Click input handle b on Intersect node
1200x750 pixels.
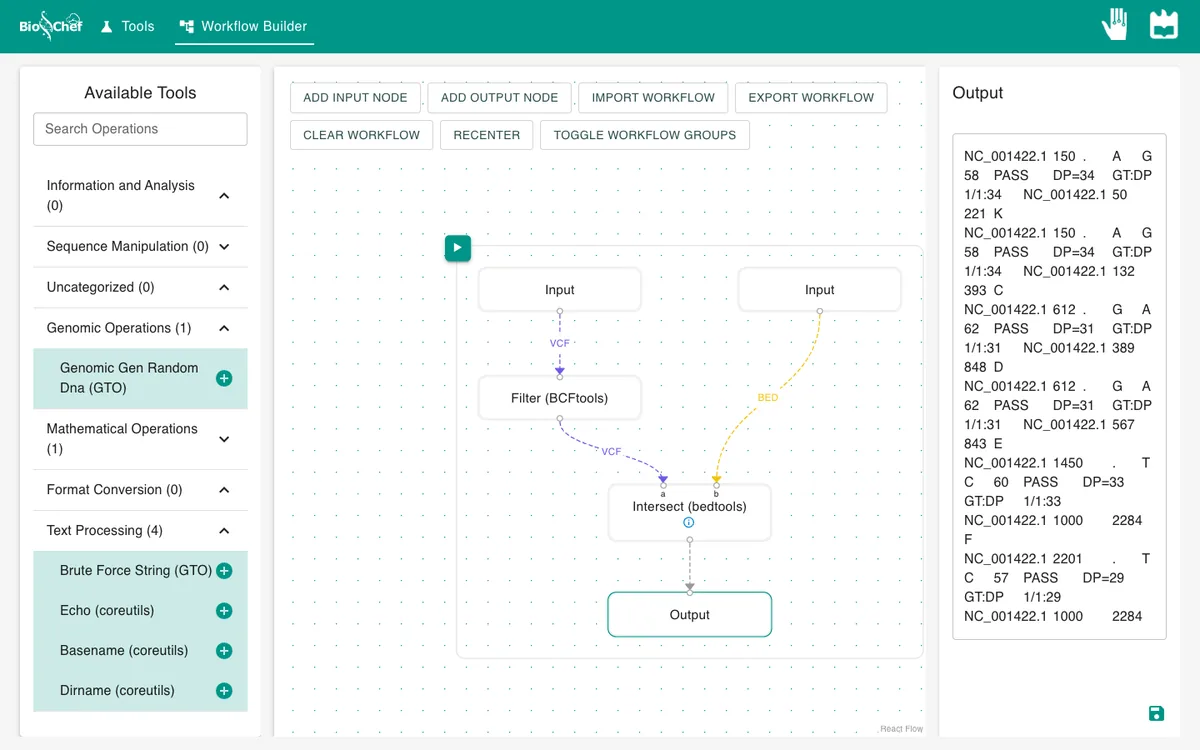click(x=716, y=486)
